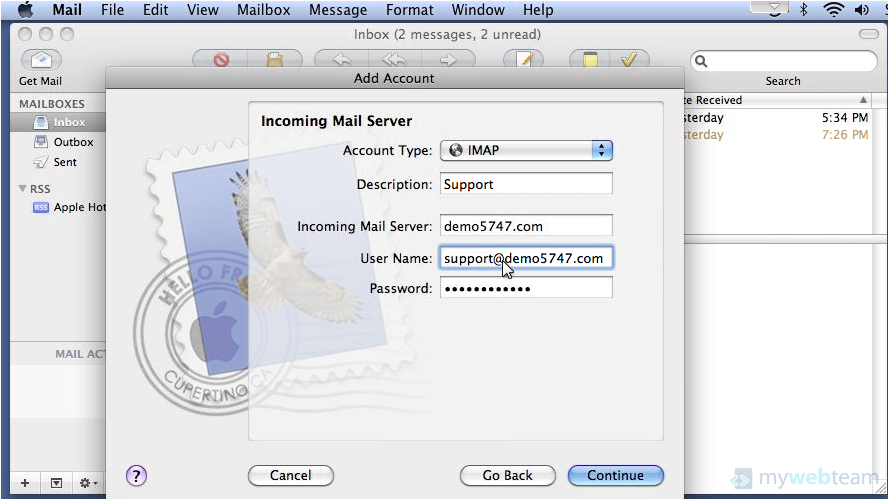The width and height of the screenshot is (889, 500).
Task: Click the Go Back button
Action: tap(507, 475)
